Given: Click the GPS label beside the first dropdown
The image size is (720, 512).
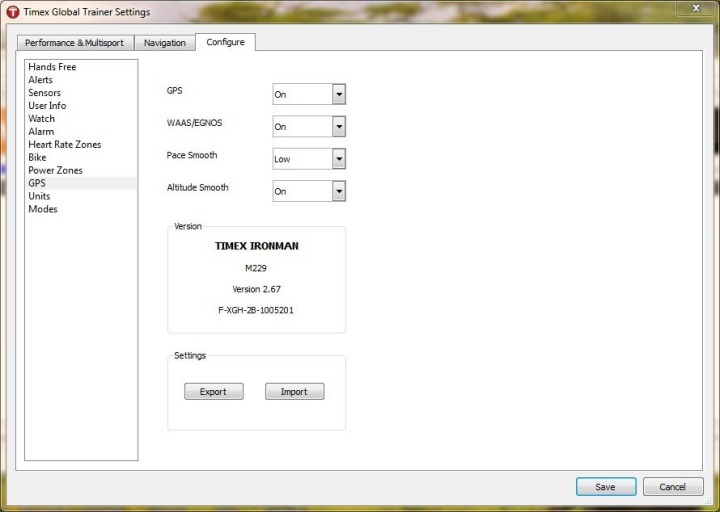Looking at the screenshot, I should coord(174,90).
